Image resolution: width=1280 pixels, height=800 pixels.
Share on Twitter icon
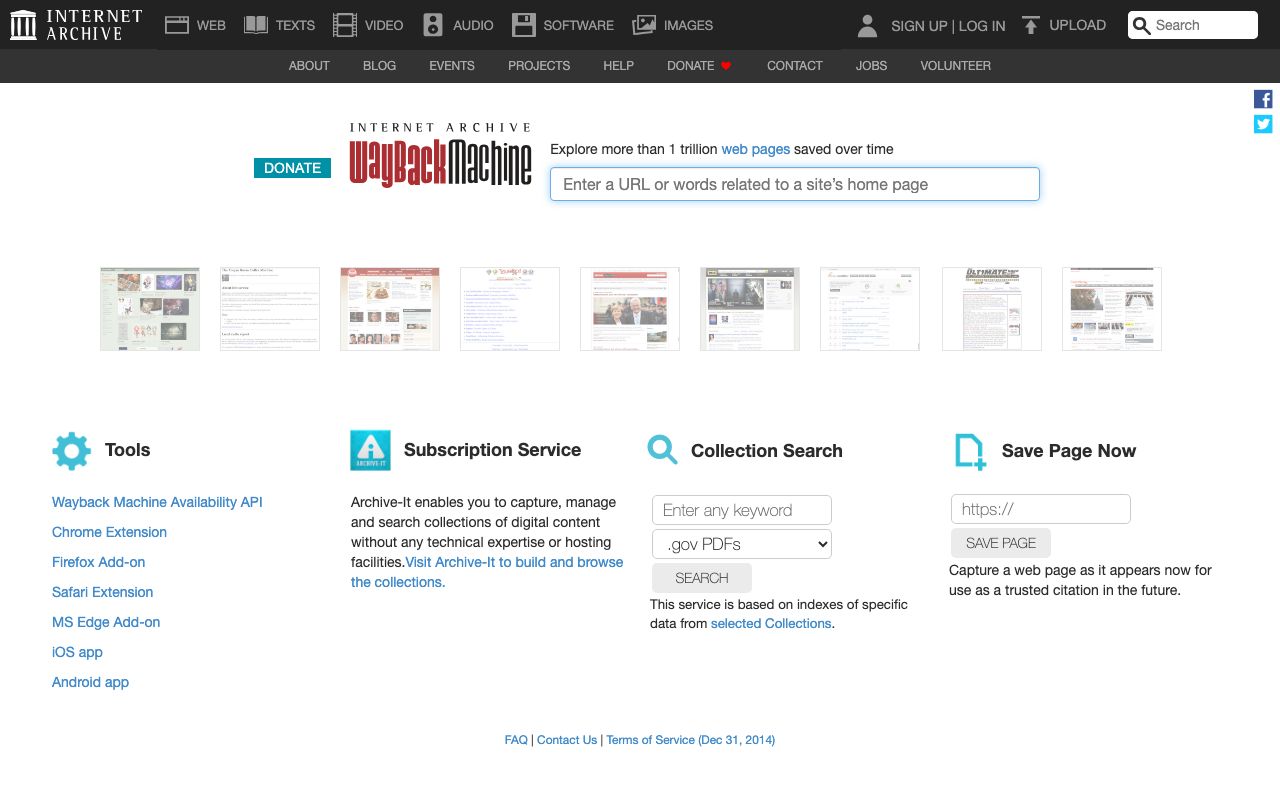tap(1263, 124)
